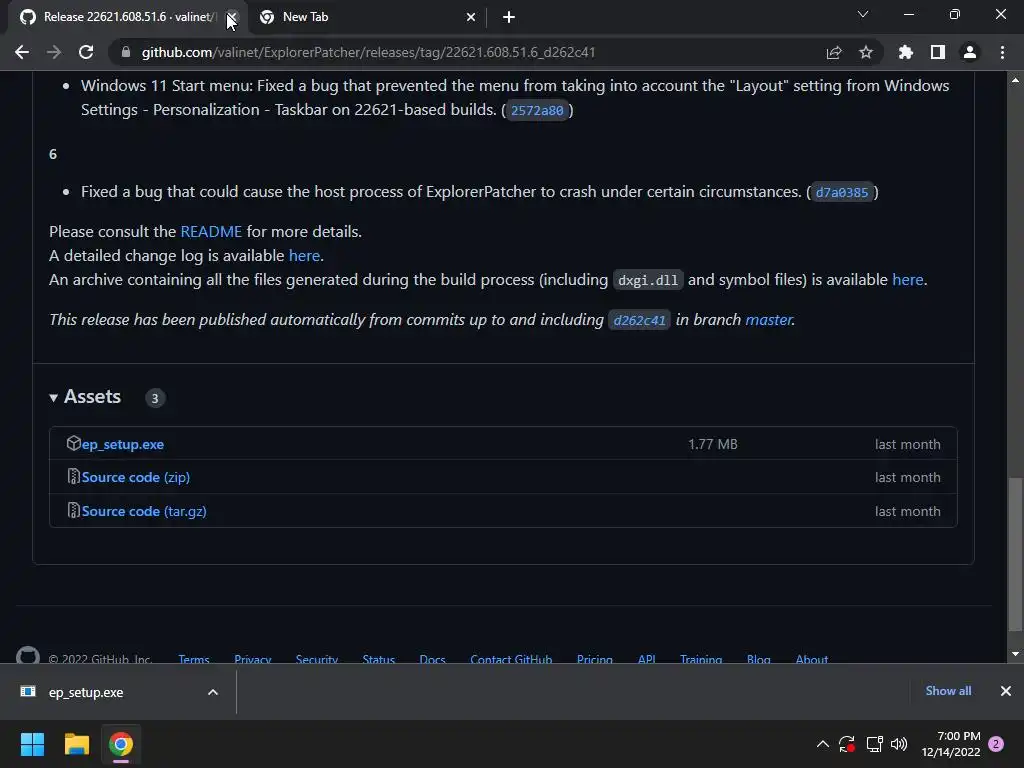Go back to the previous page
1024x768 pixels.
22,52
